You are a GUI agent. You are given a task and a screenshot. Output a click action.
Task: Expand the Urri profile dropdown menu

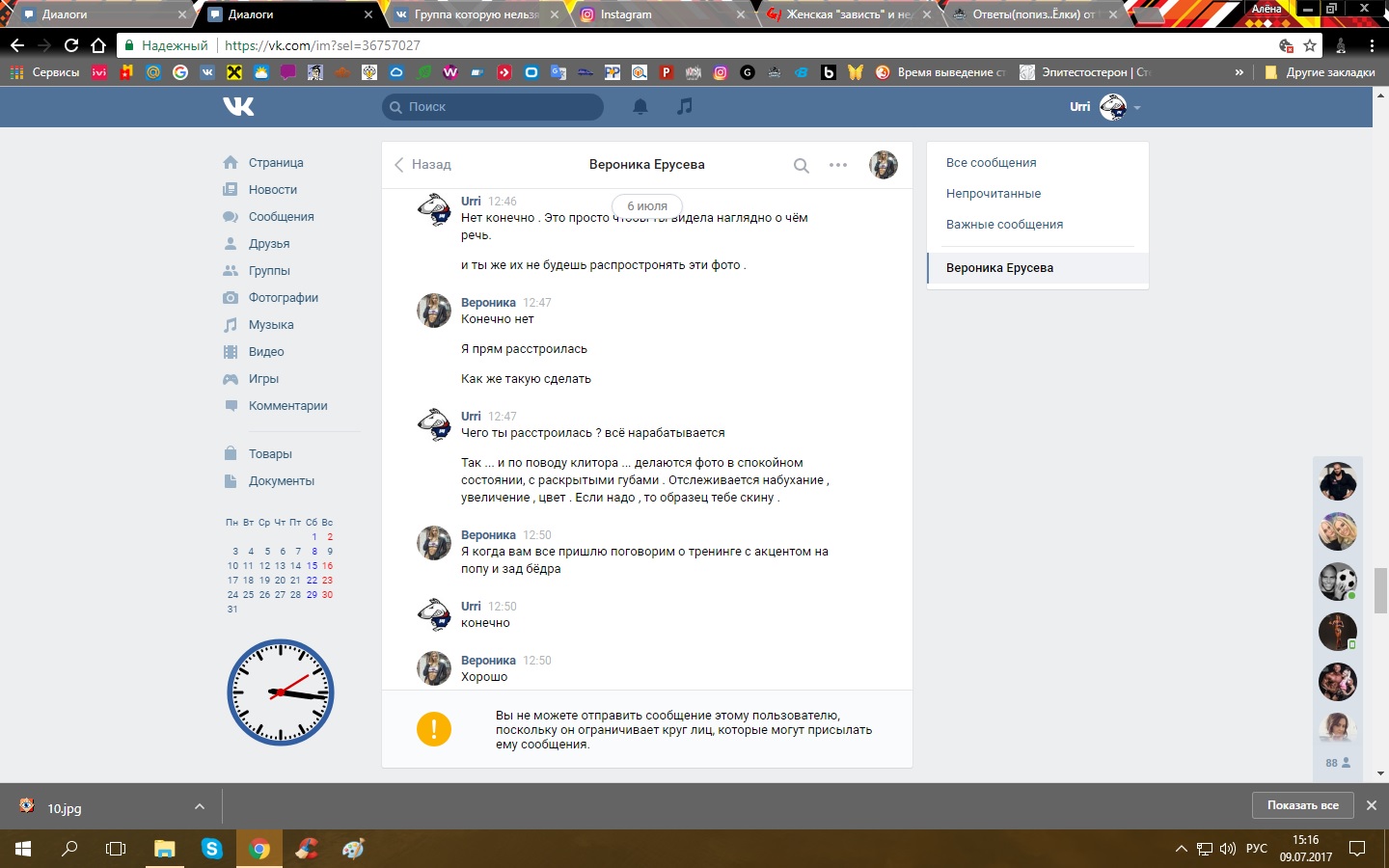(1137, 107)
